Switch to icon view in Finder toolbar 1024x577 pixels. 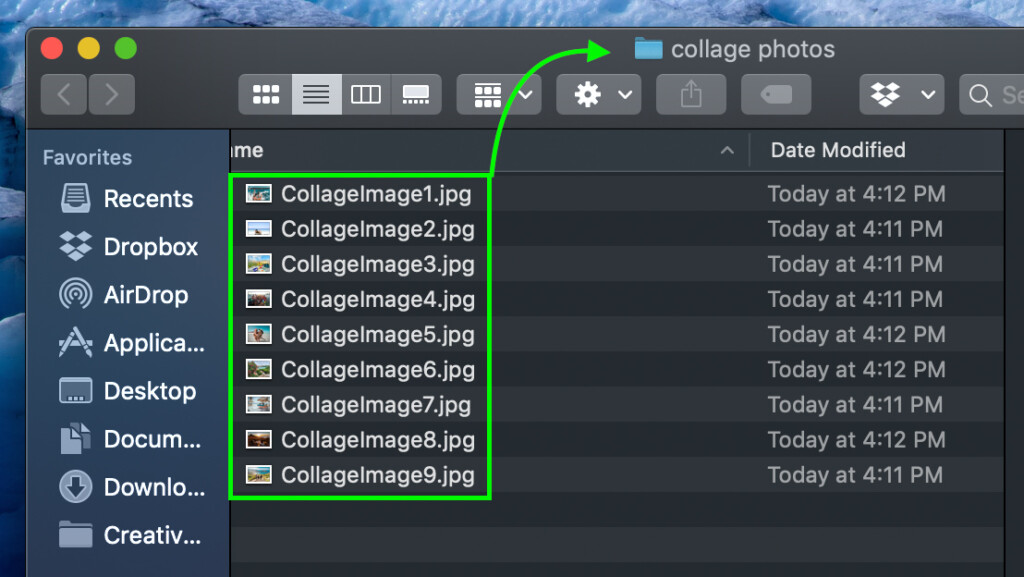pyautogui.click(x=265, y=95)
